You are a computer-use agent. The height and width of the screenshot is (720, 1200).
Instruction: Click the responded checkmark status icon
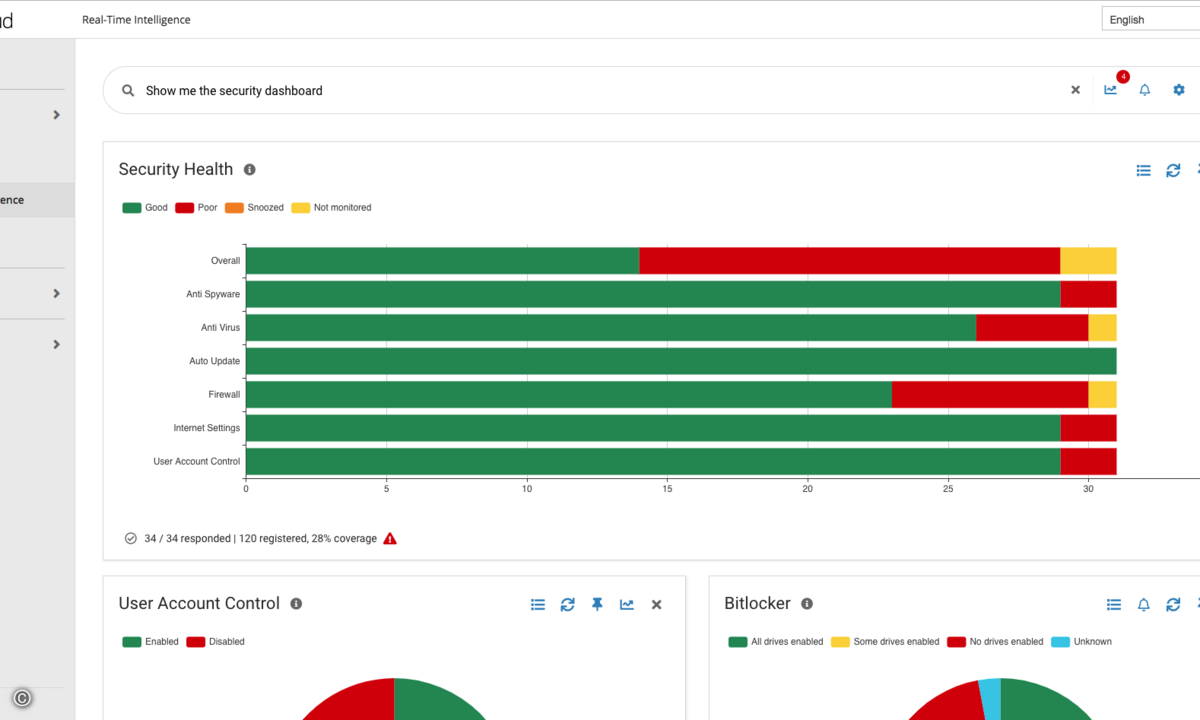coord(130,538)
